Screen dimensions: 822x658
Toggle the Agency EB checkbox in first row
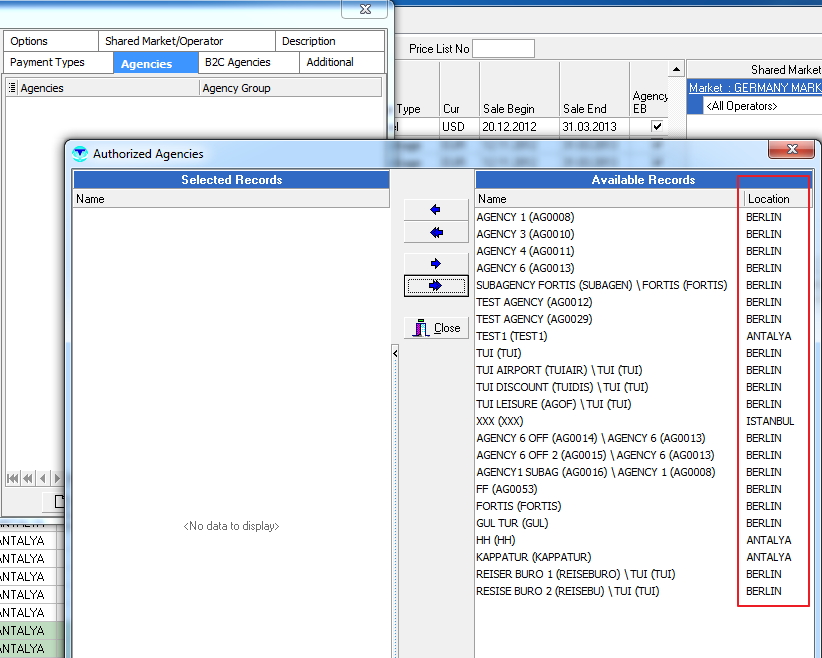click(x=657, y=127)
